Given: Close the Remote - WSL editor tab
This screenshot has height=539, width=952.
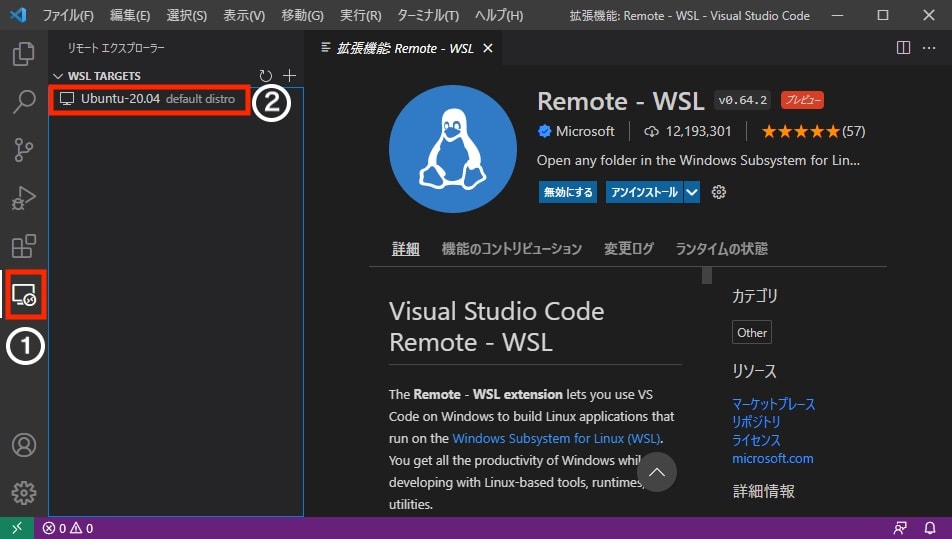Looking at the screenshot, I should pos(488,49).
